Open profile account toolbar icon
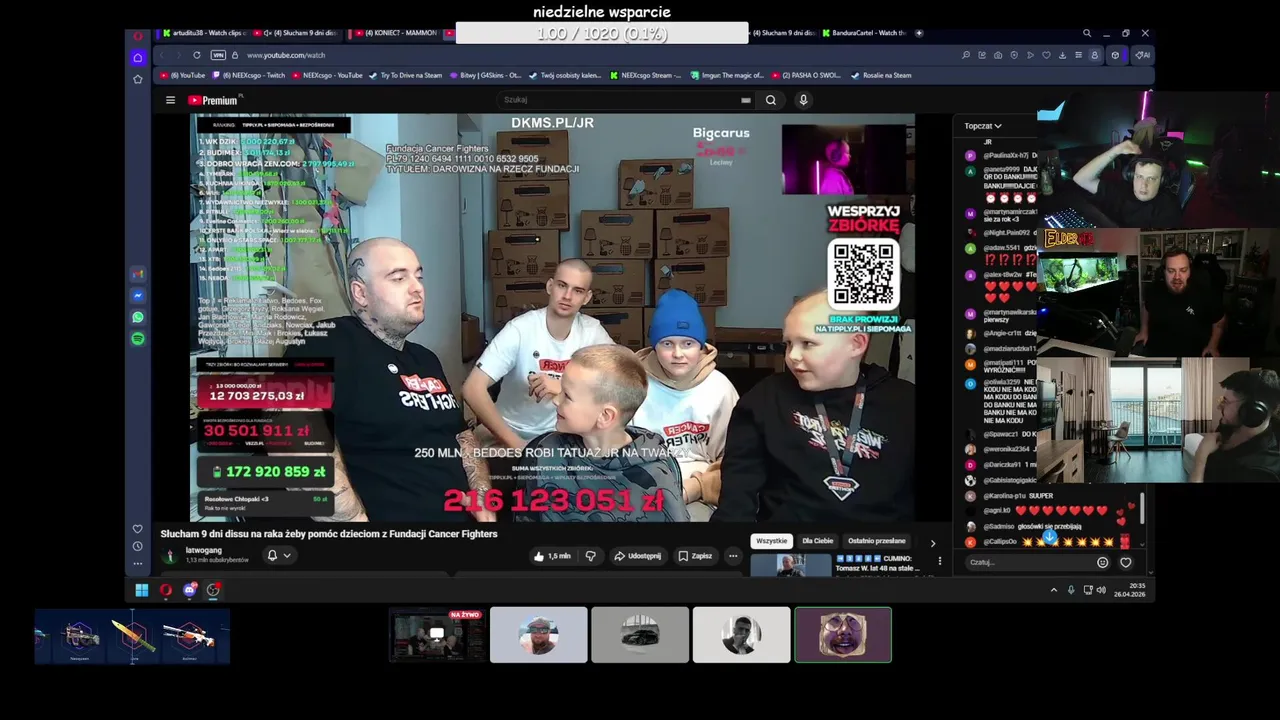 click(x=1094, y=55)
